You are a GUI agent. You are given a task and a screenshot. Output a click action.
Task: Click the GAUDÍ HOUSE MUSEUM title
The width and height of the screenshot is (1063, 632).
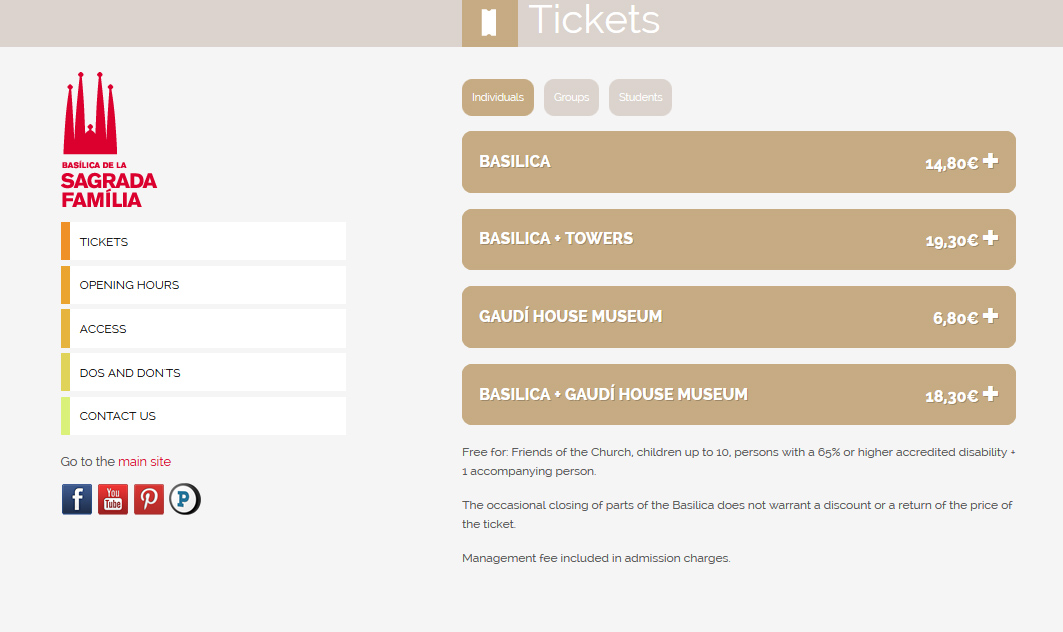coord(570,317)
